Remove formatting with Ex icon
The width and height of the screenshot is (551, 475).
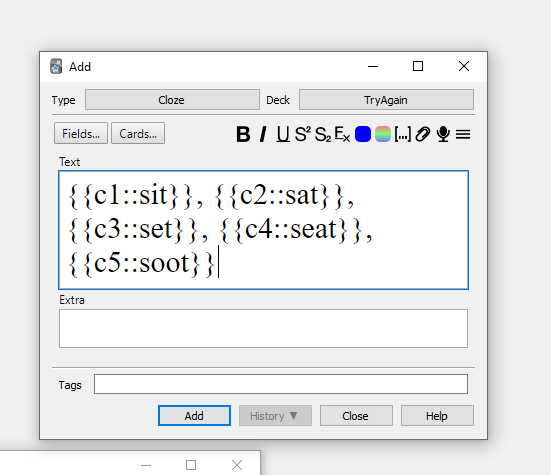(342, 134)
